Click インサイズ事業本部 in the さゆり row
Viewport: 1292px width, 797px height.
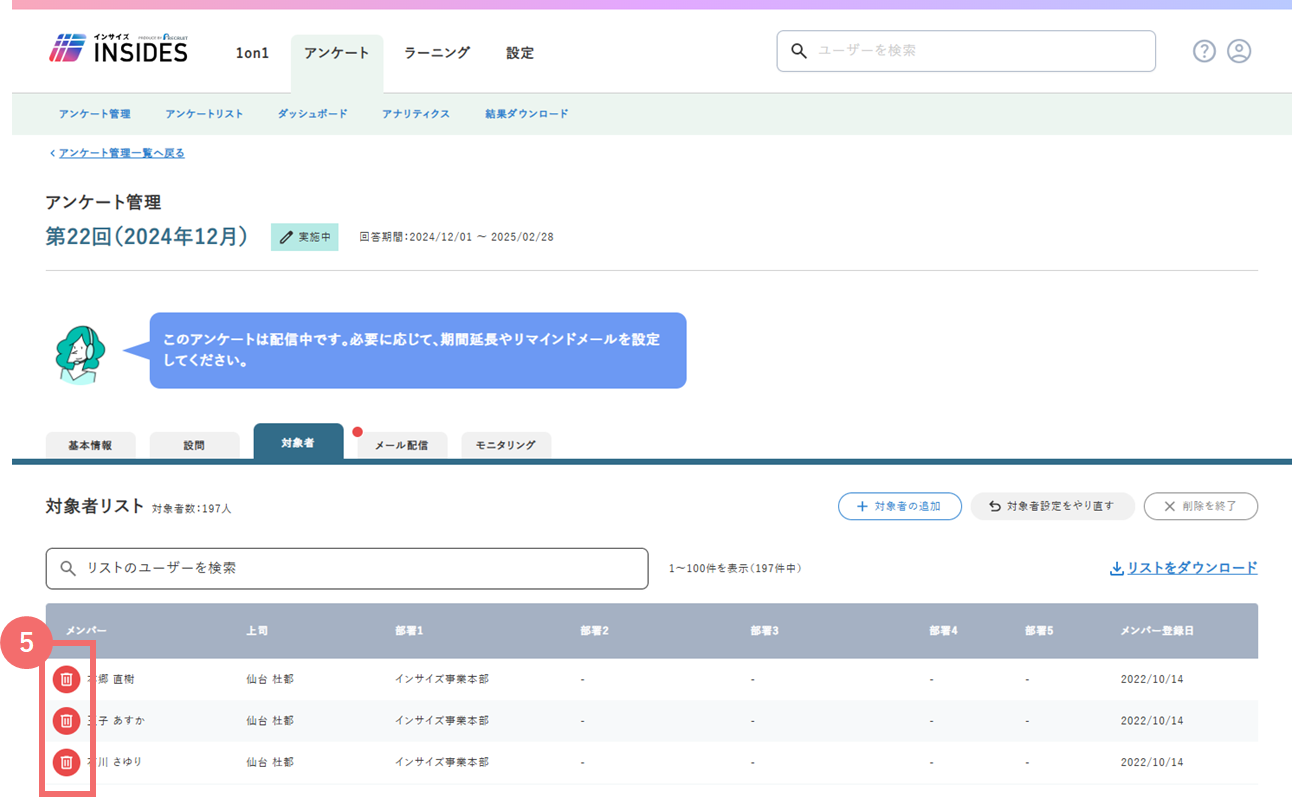(x=442, y=762)
